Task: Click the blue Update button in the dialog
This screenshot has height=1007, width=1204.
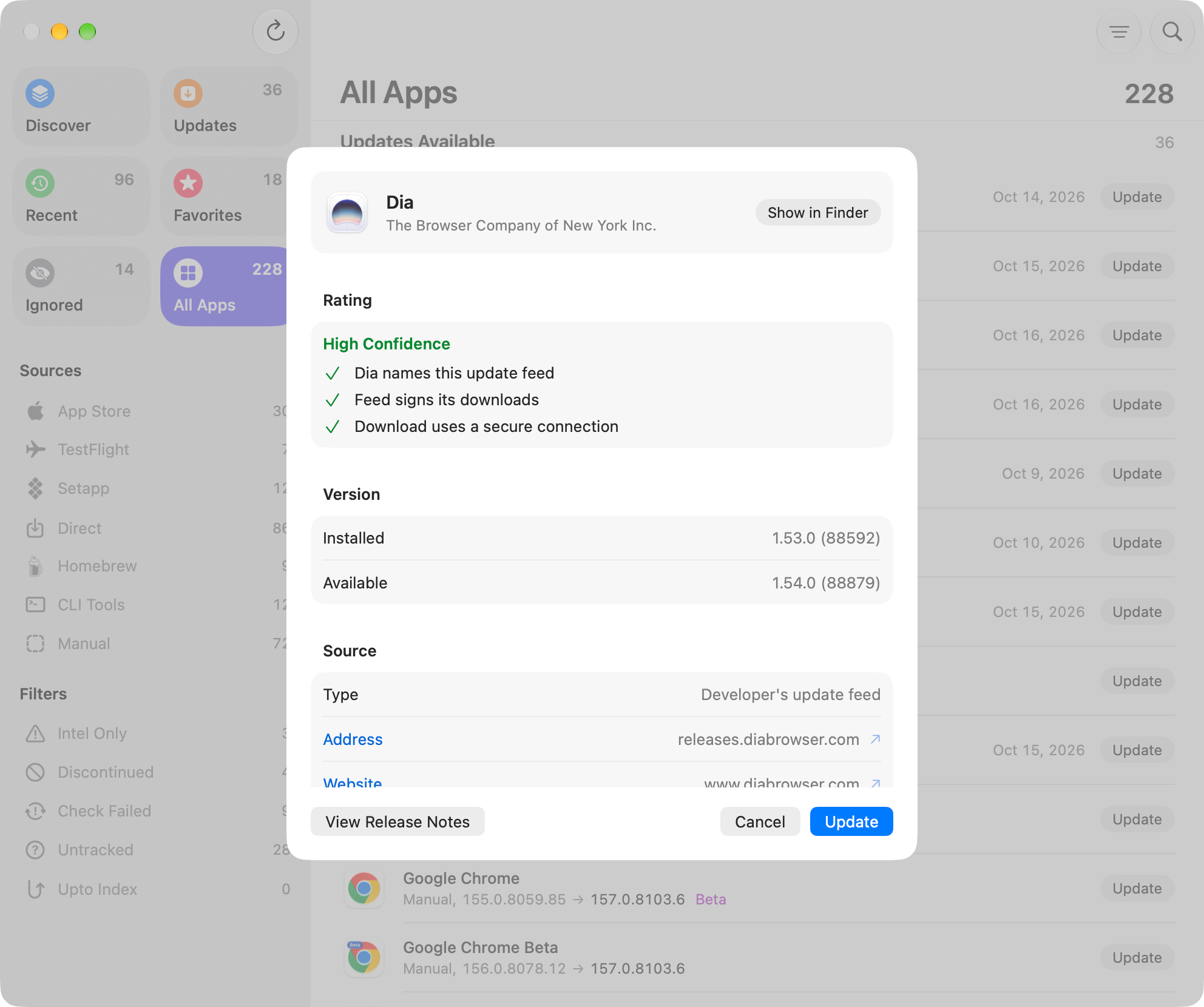Action: [x=851, y=821]
